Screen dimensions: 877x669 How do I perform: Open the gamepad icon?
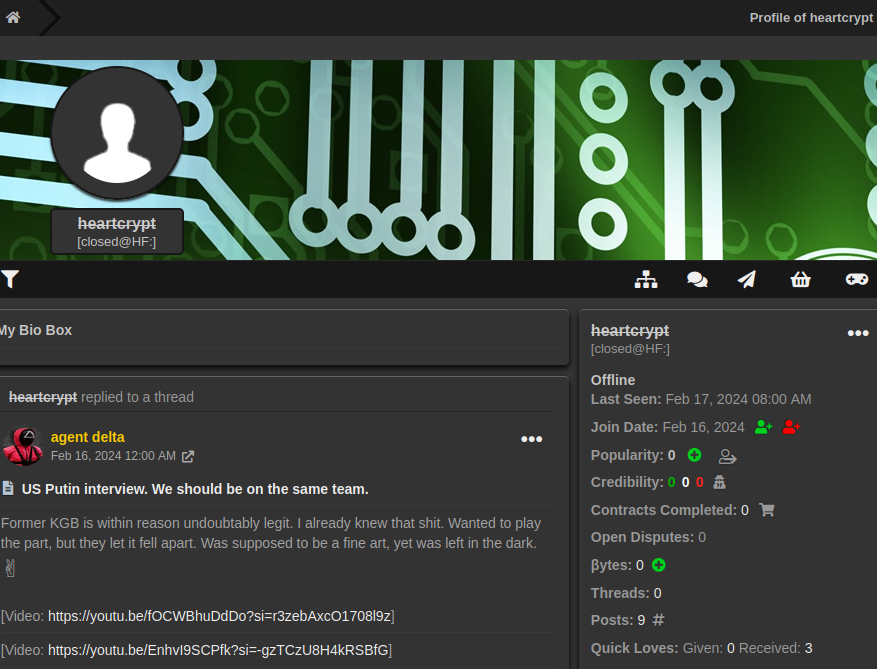(857, 279)
